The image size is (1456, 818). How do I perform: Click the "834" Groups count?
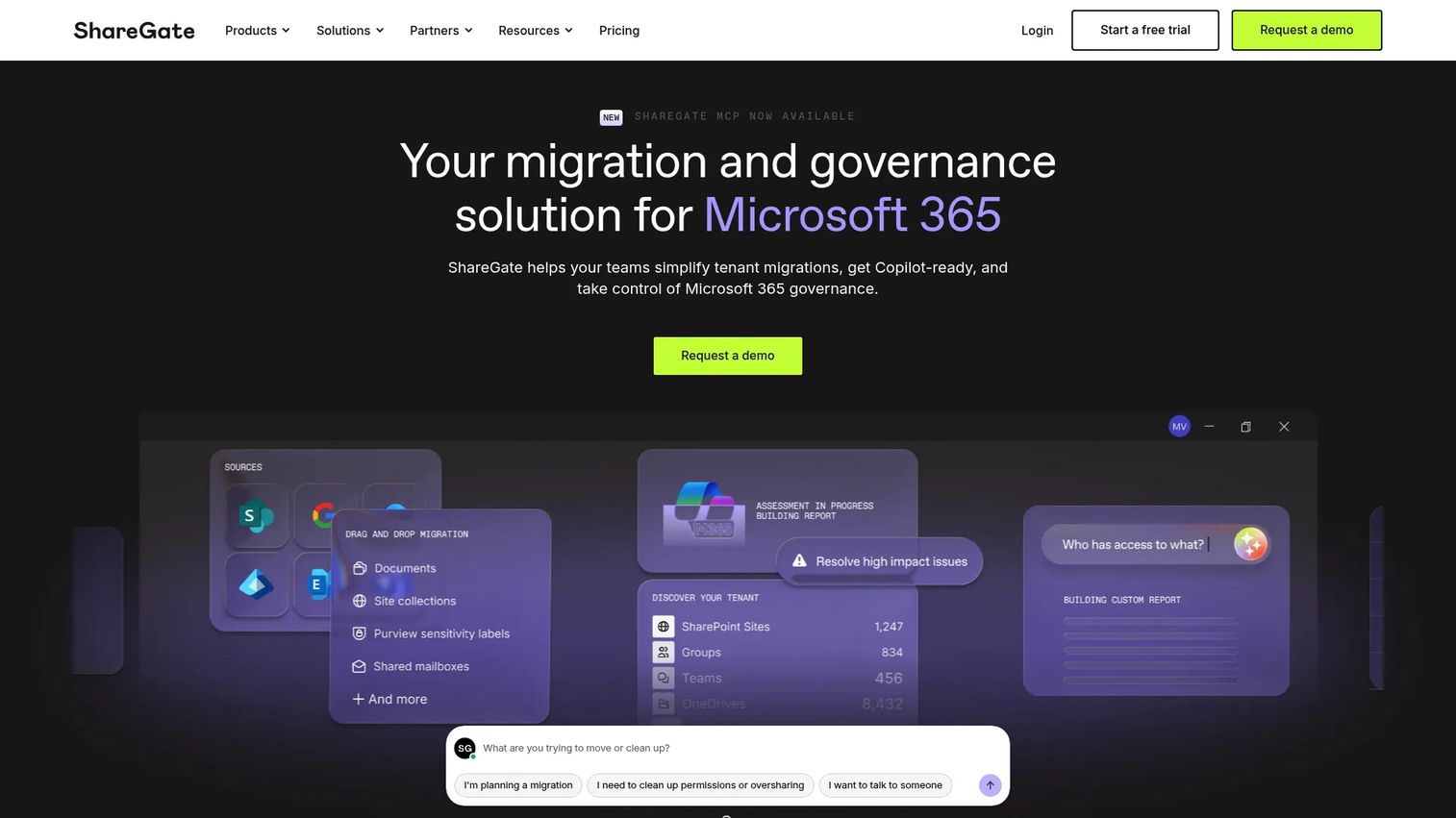(x=892, y=653)
